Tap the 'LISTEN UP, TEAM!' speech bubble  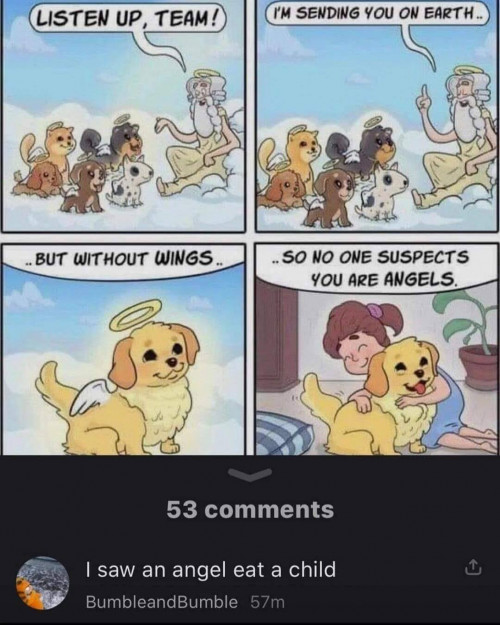(128, 20)
